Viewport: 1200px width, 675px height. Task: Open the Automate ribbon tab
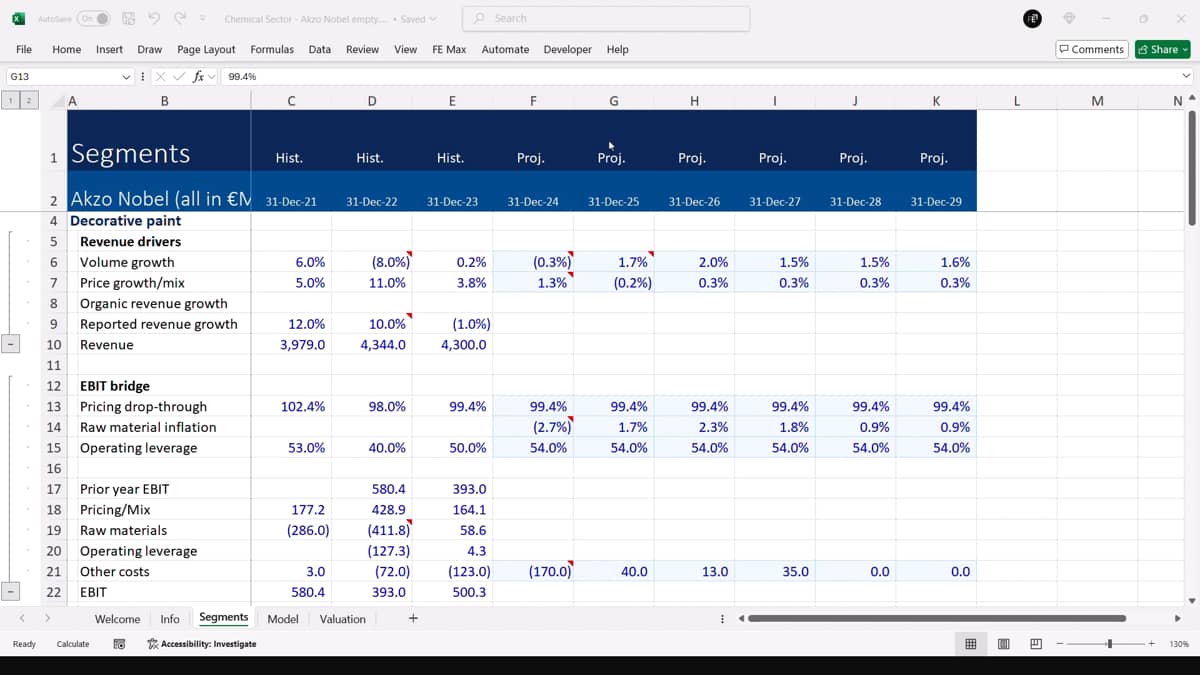click(505, 49)
